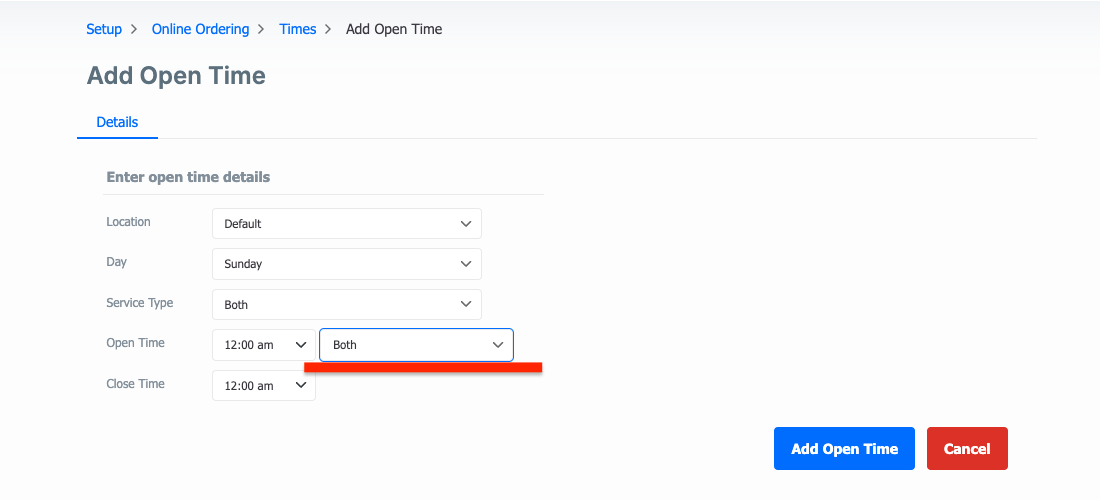Screen dimensions: 1100x500
Task: Open the Open Time 12:00 am dropdown
Action: (264, 345)
